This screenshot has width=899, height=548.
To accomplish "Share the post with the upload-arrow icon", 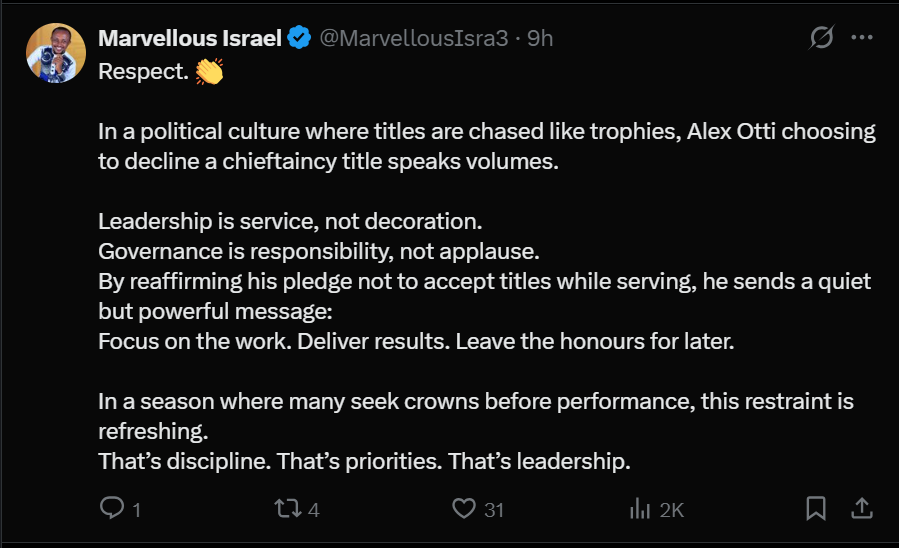I will 862,509.
